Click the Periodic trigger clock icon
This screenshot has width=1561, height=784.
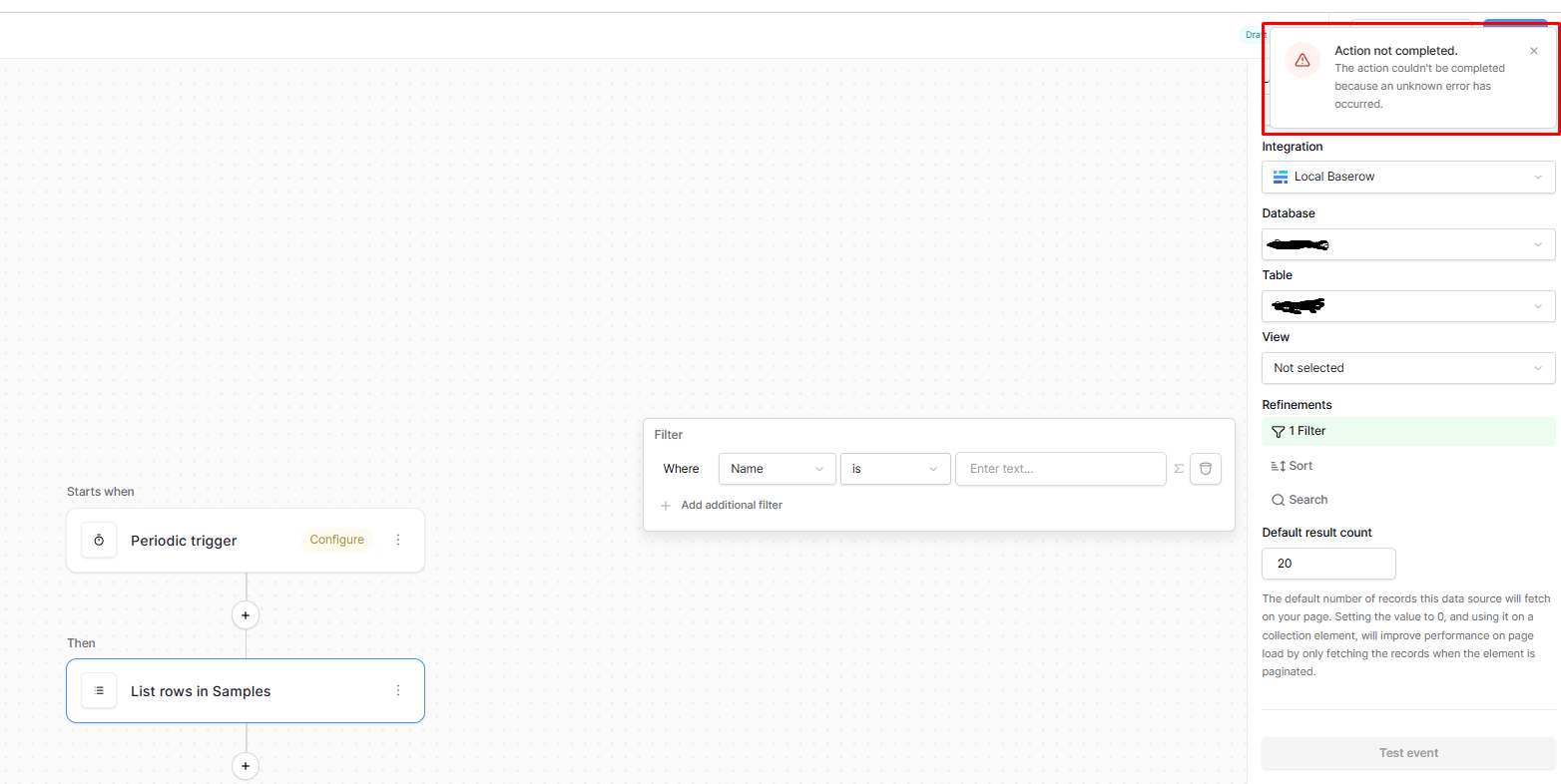pos(99,540)
